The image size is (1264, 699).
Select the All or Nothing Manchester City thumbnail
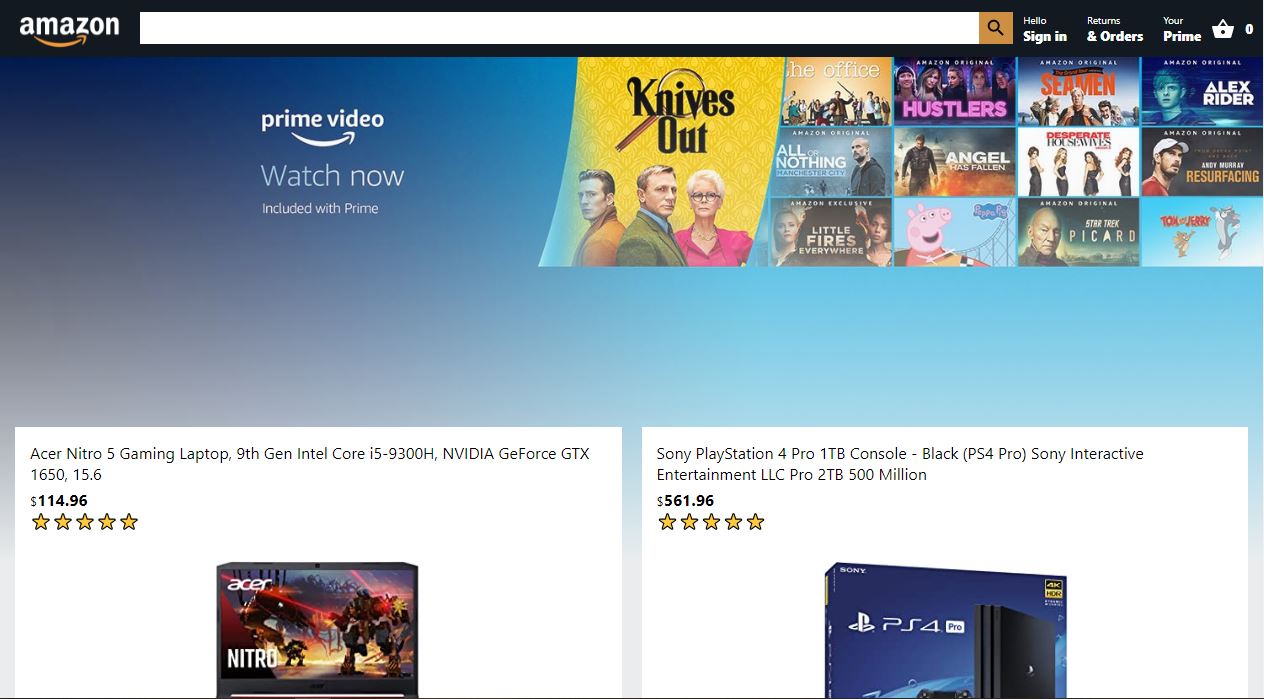(832, 162)
